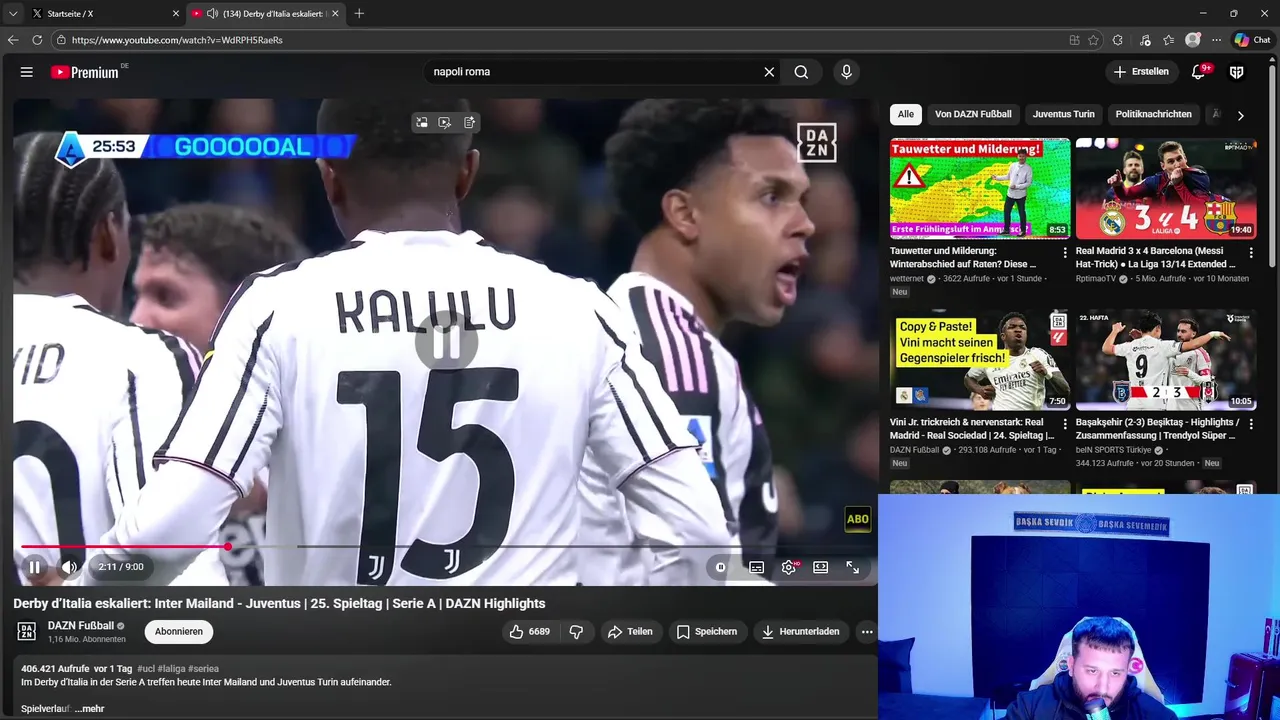Image resolution: width=1280 pixels, height=720 pixels.
Task: Open the DAZN Fußball channel name
Action: pyautogui.click(x=81, y=626)
